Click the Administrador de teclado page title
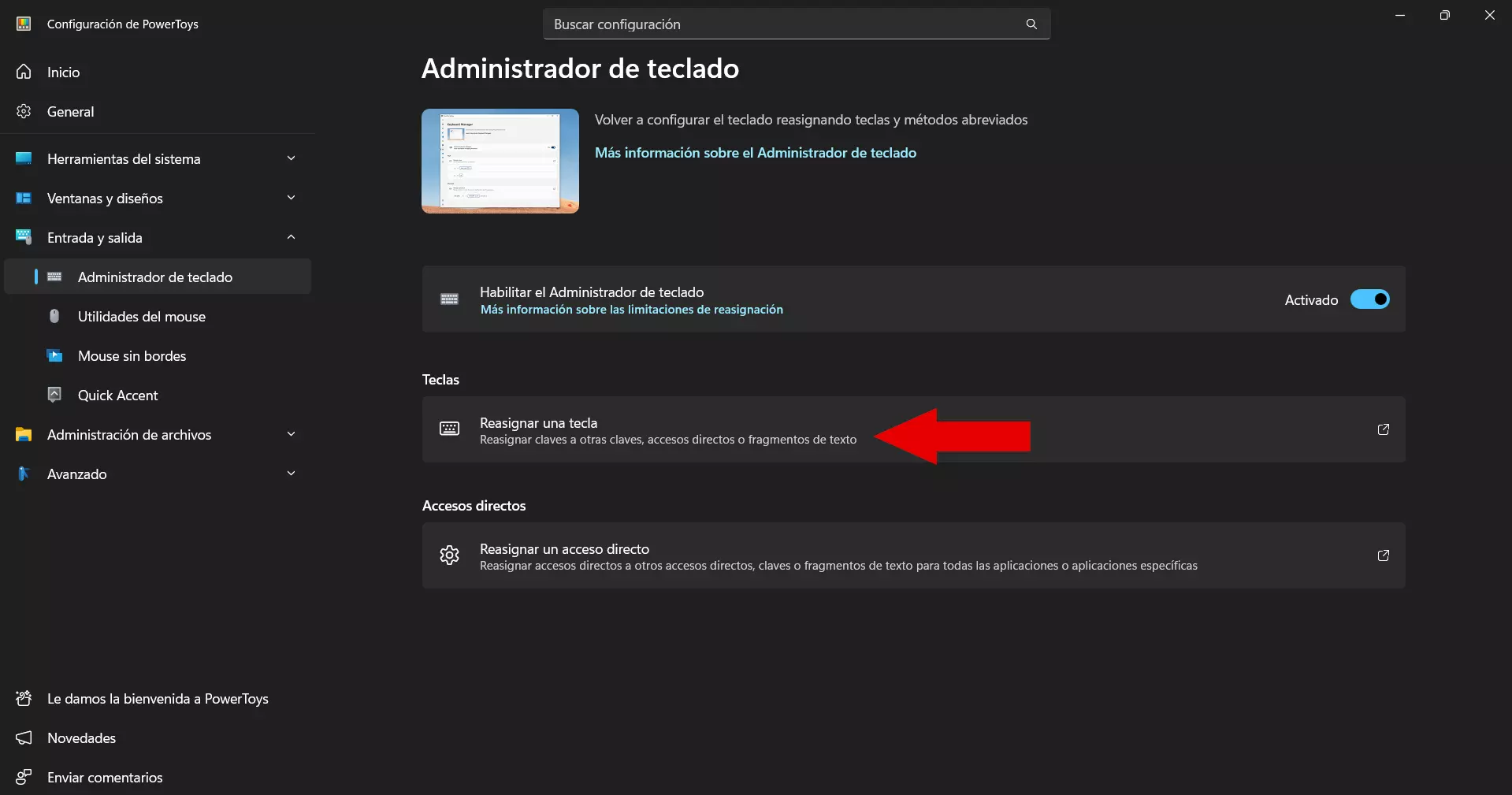Viewport: 1512px width, 795px height. pyautogui.click(x=580, y=69)
